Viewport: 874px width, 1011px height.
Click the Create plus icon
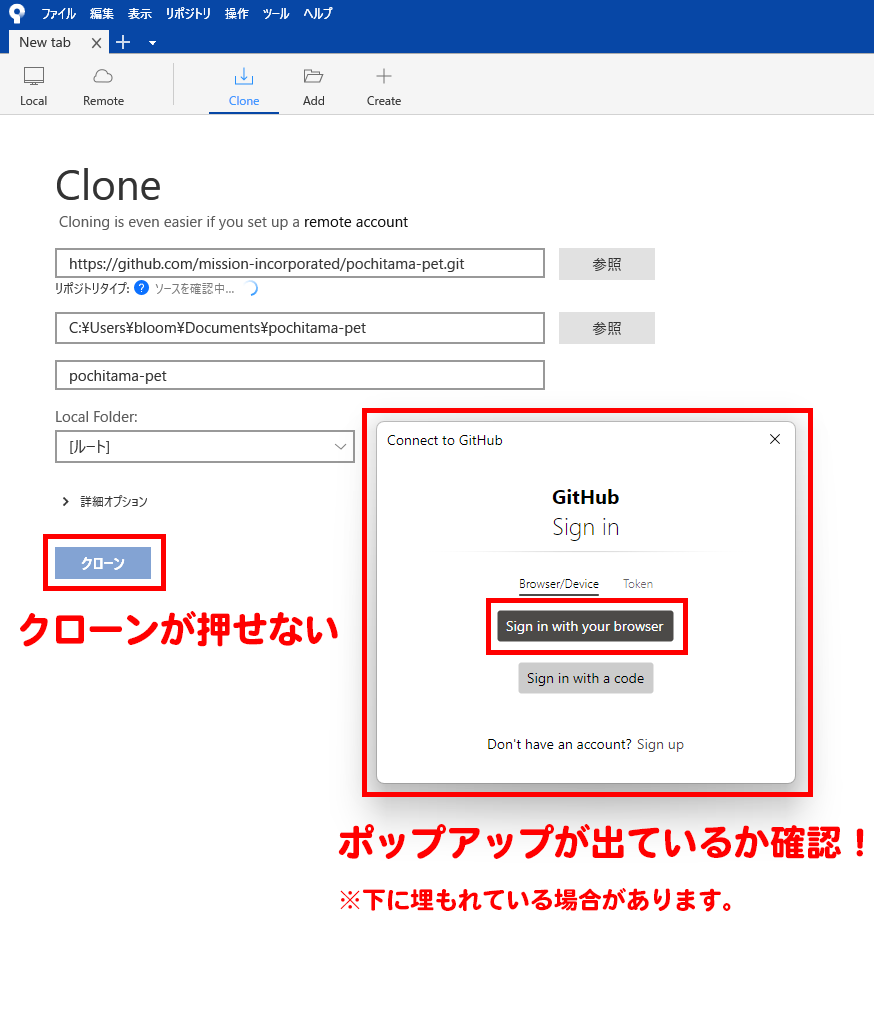[x=383, y=77]
